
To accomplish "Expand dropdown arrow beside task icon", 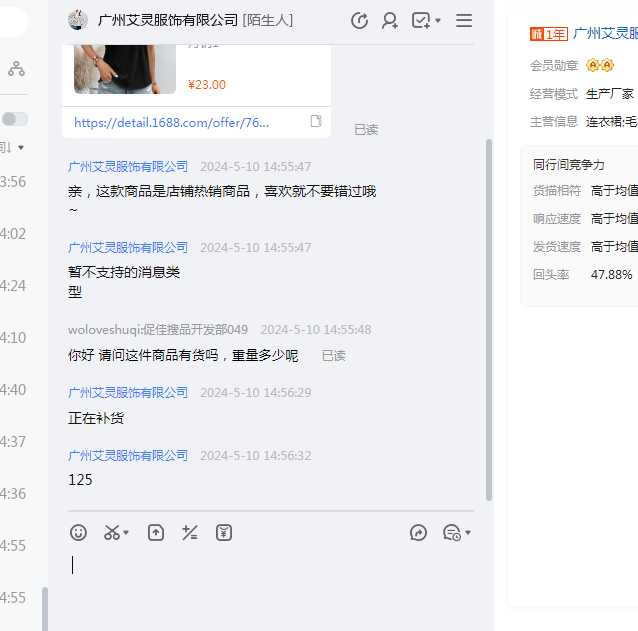I will pyautogui.click(x=438, y=20).
